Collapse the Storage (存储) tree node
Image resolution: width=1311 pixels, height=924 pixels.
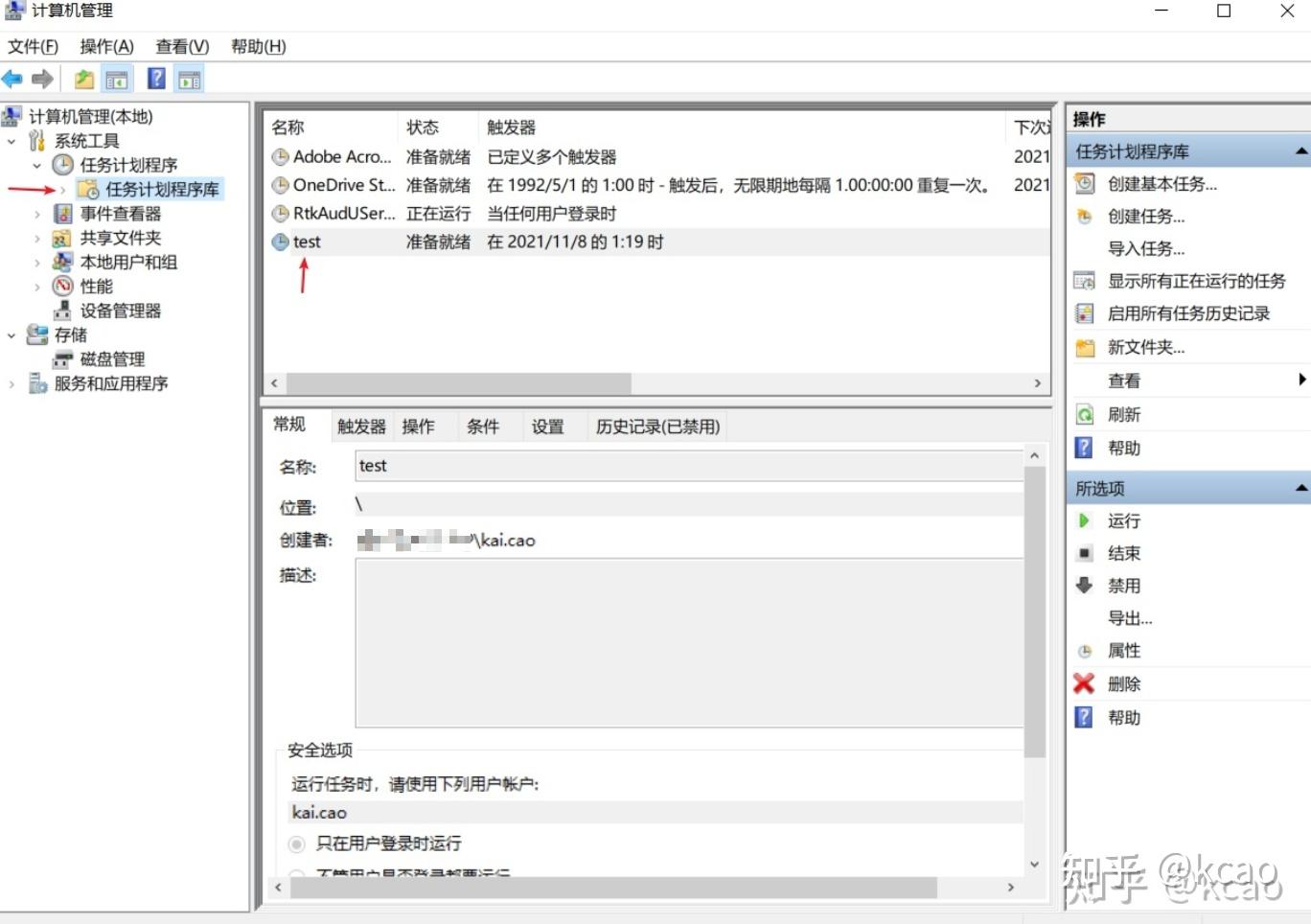click(11, 335)
